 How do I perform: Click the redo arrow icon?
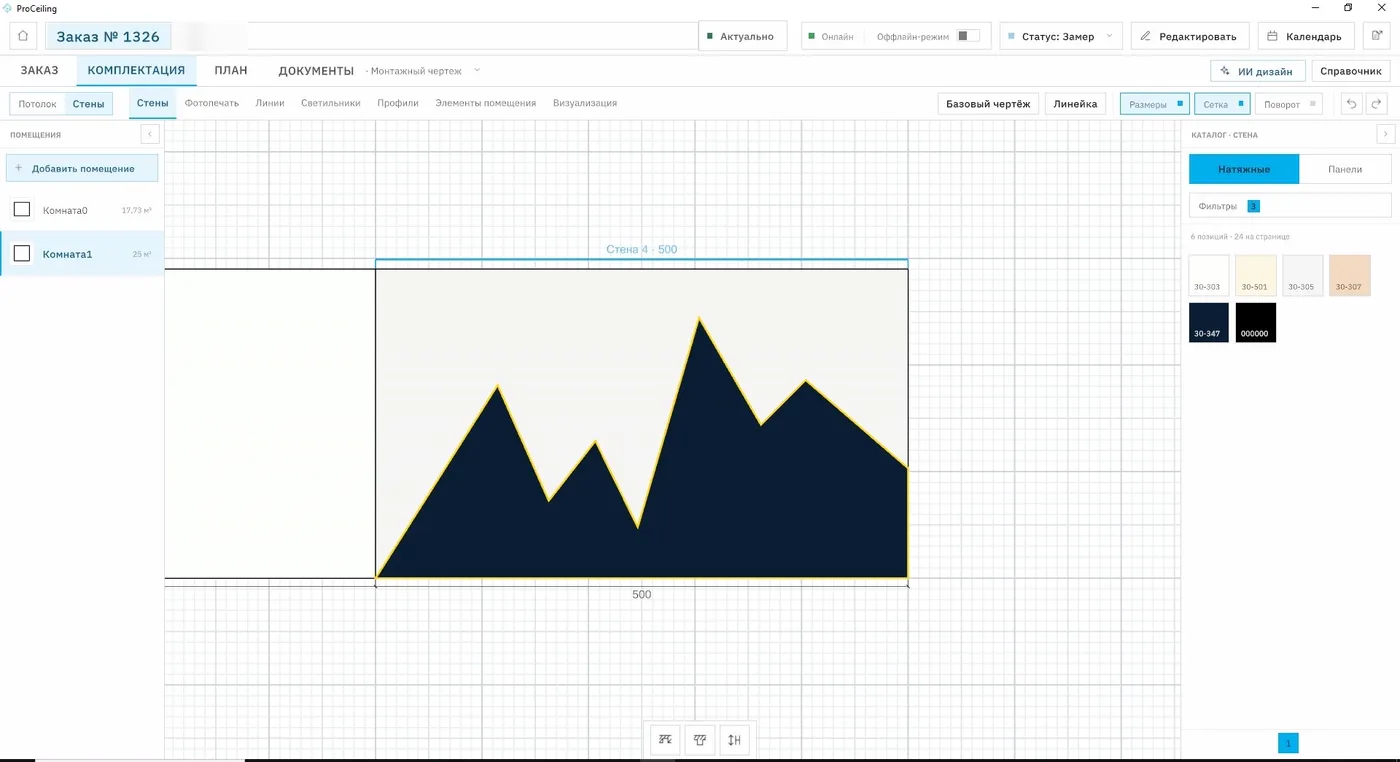click(x=1376, y=104)
